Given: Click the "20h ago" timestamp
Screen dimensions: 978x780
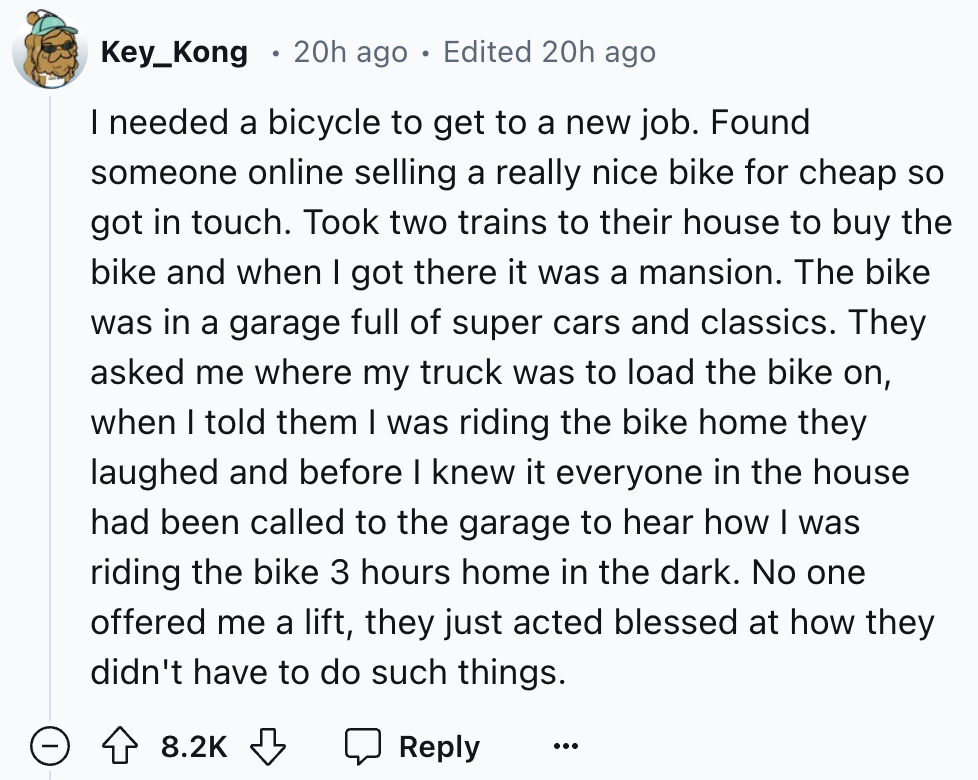Looking at the screenshot, I should click(x=350, y=51).
